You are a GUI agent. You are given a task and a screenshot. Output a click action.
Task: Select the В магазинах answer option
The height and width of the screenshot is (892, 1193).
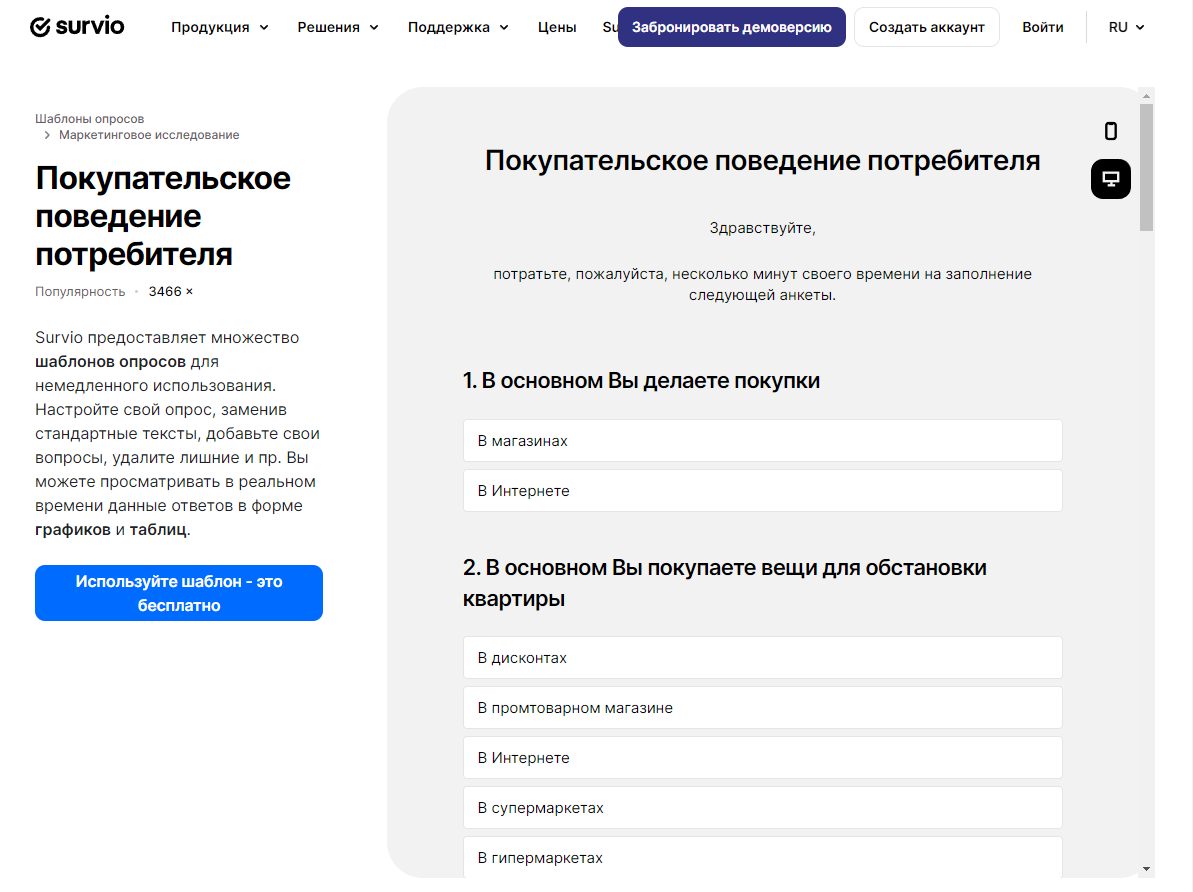tap(762, 441)
